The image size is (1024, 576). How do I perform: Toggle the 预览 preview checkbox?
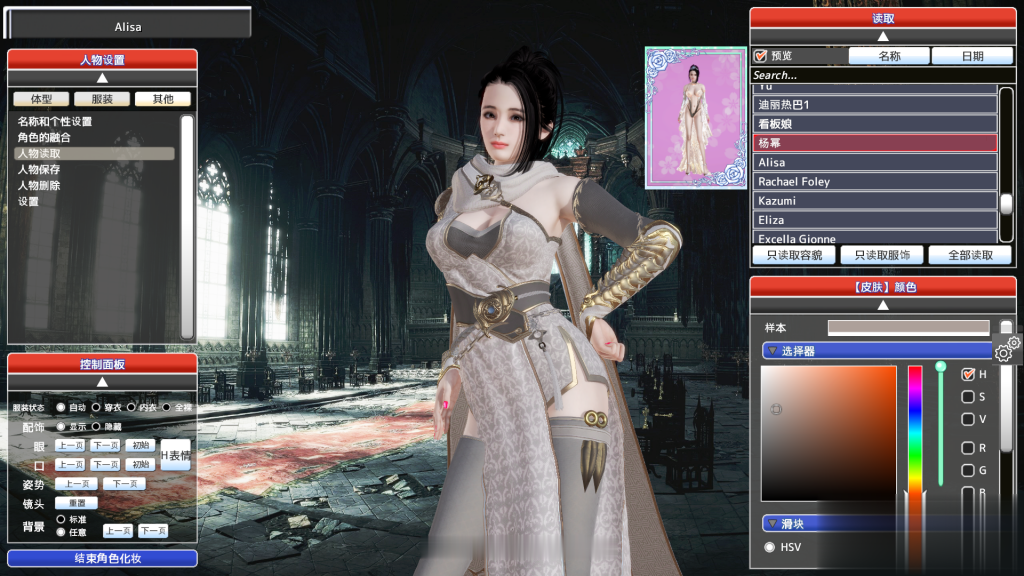(761, 57)
